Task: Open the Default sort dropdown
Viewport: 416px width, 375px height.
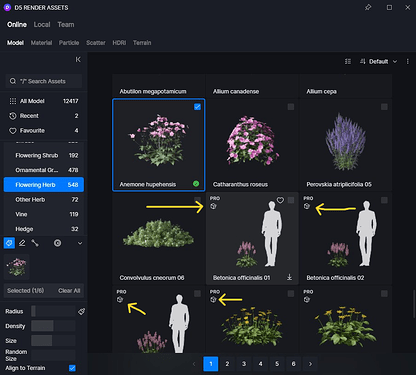Action: coord(379,61)
